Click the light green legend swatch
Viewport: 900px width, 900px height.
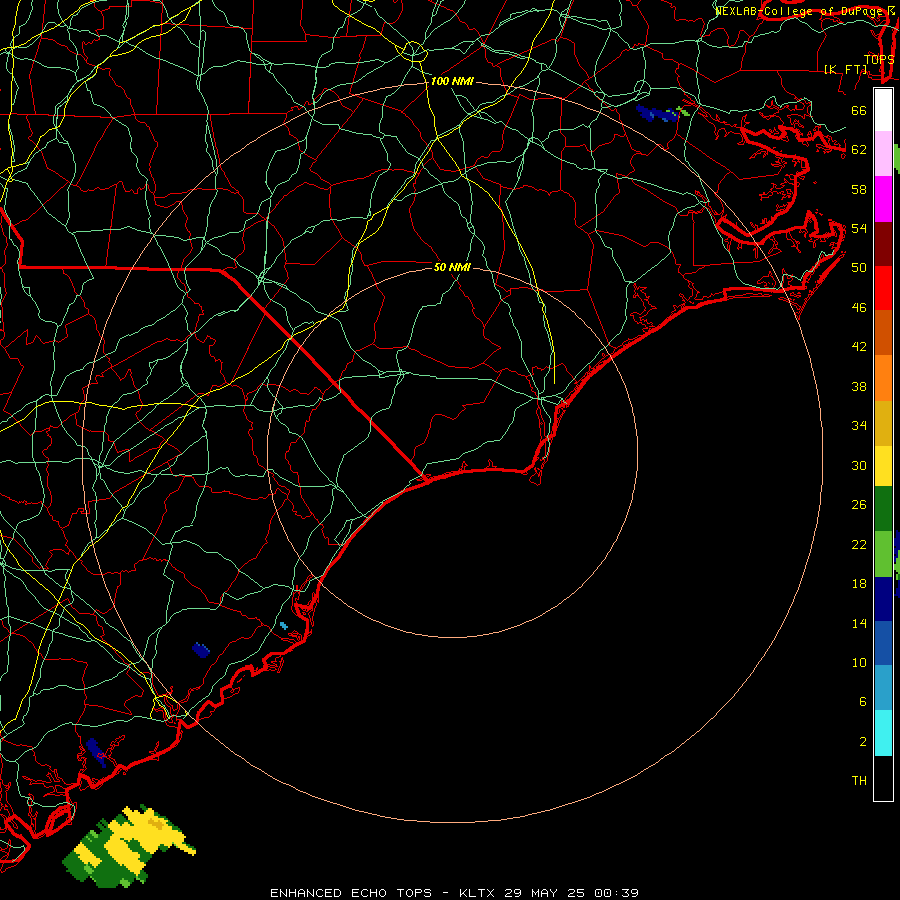[883, 554]
